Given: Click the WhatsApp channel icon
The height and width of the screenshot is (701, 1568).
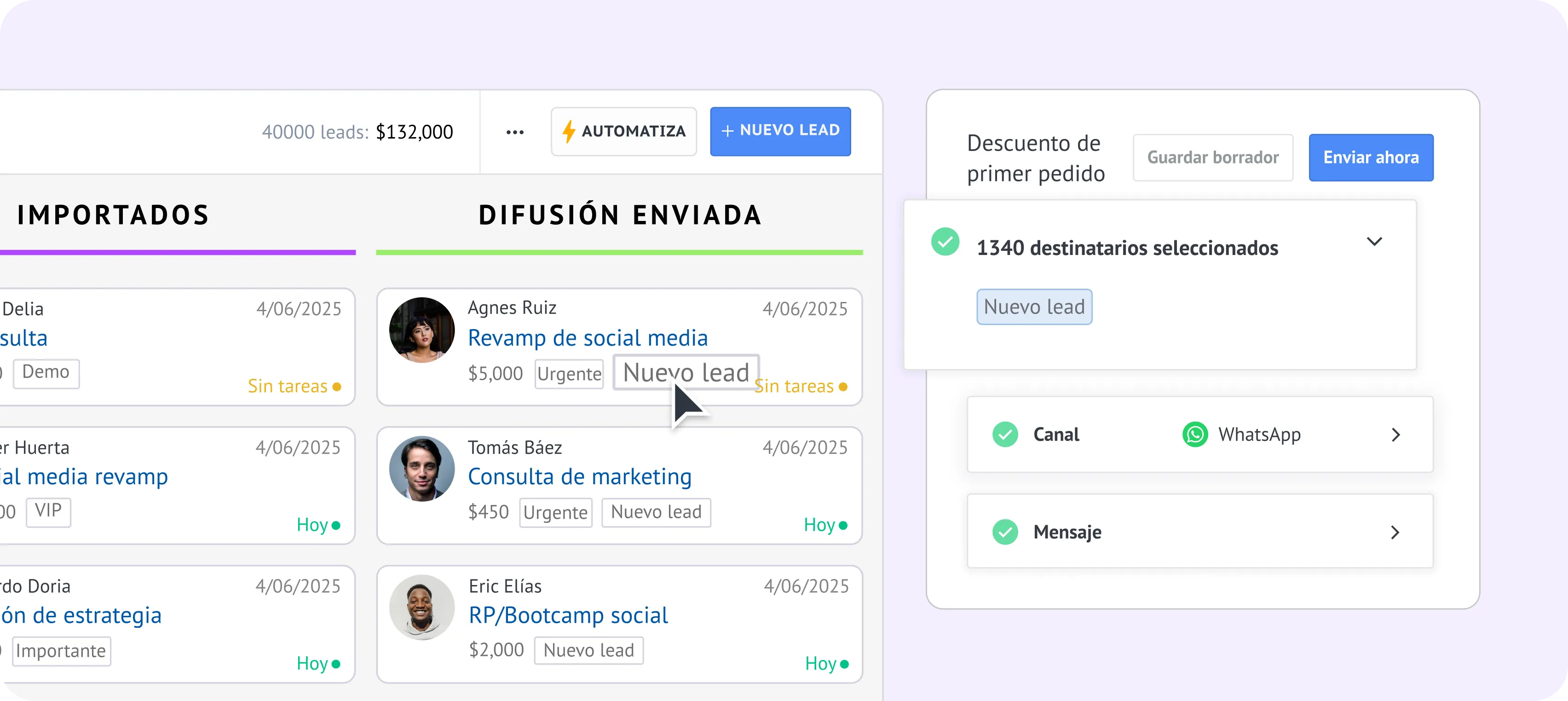Looking at the screenshot, I should click(1195, 434).
